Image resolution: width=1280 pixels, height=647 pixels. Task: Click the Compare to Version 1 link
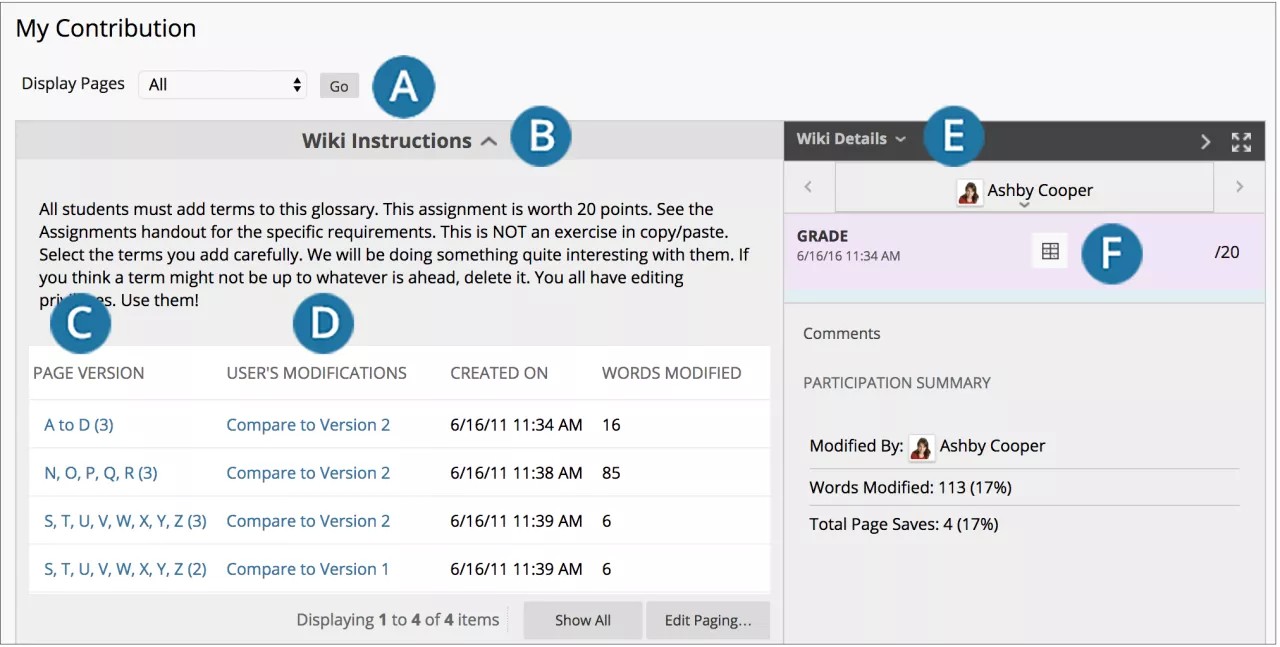pyautogui.click(x=308, y=569)
